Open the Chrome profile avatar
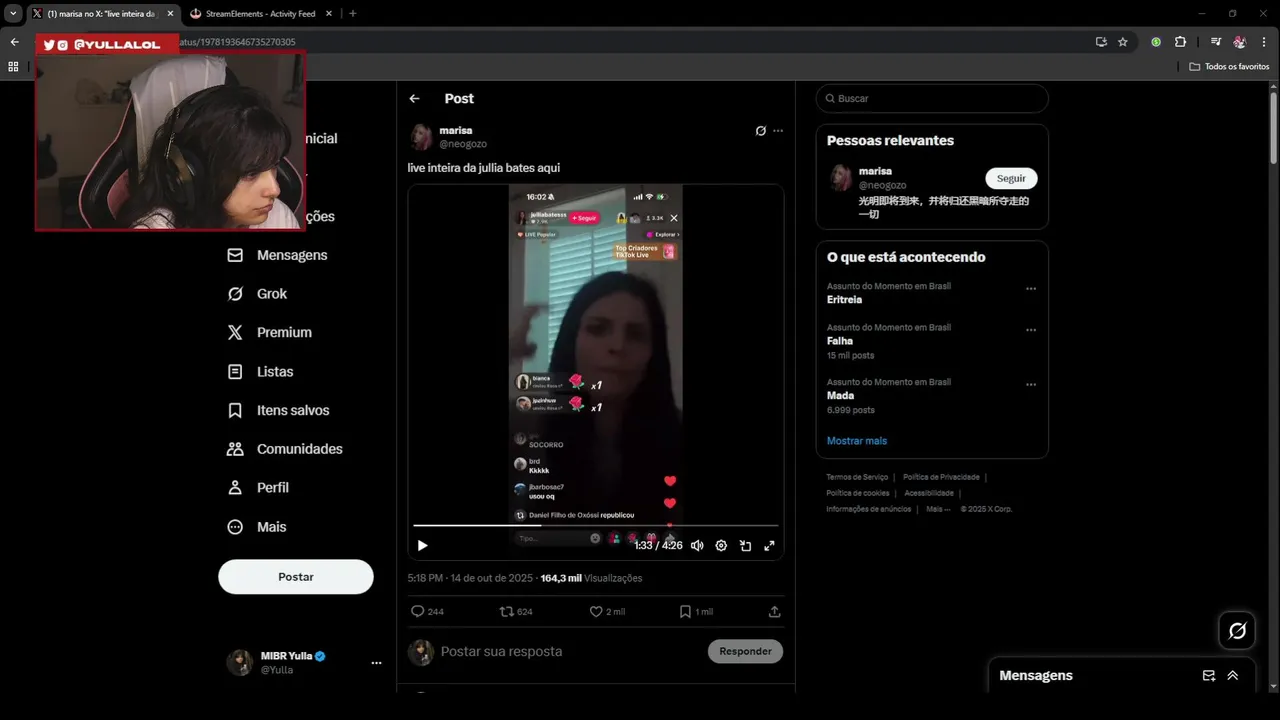 1240,42
